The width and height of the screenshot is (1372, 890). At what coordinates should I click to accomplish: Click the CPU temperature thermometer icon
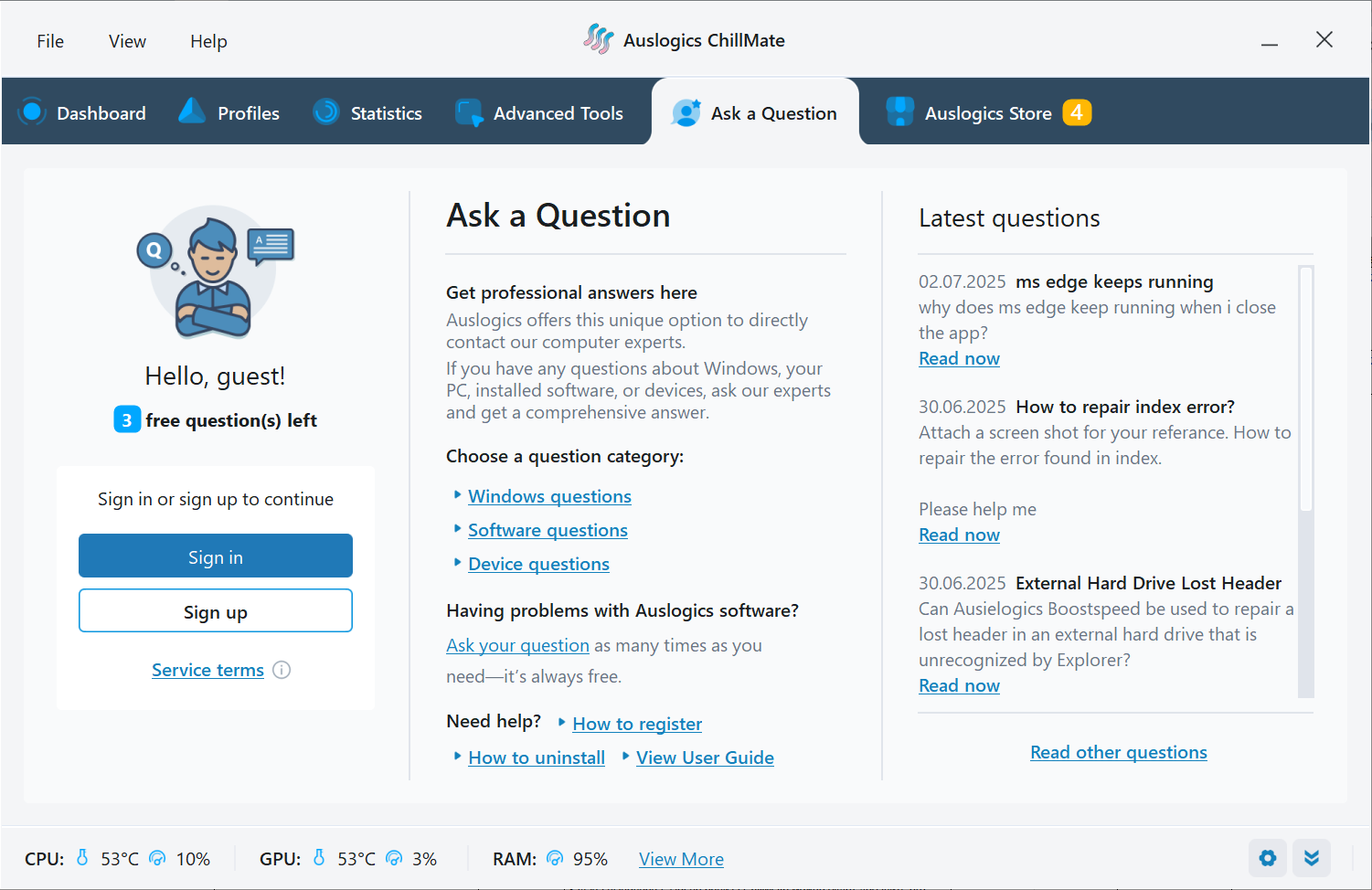(82, 857)
